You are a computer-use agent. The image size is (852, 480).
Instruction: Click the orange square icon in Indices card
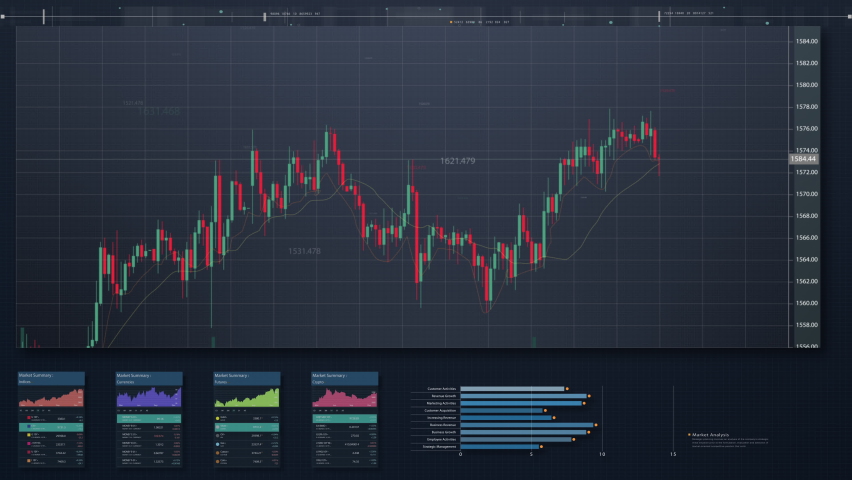pyautogui.click(x=28, y=460)
